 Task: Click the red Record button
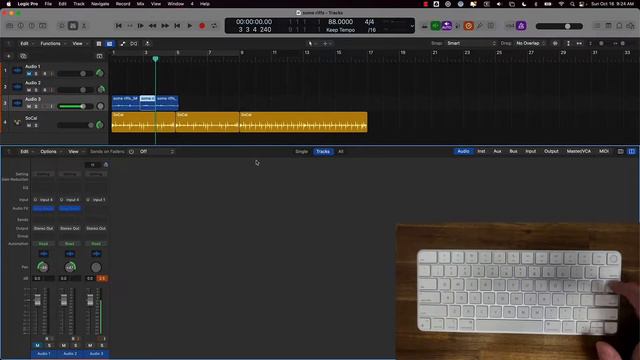202,26
